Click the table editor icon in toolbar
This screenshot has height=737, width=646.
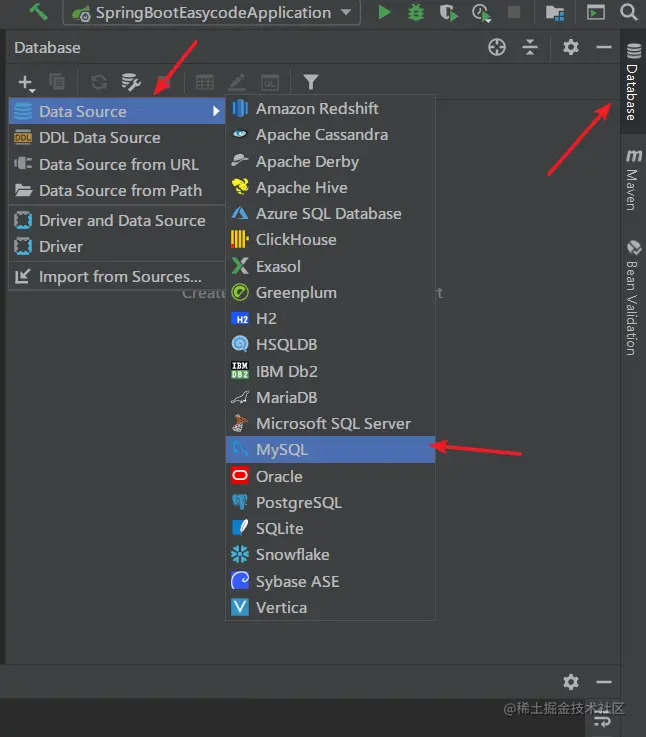pos(205,82)
